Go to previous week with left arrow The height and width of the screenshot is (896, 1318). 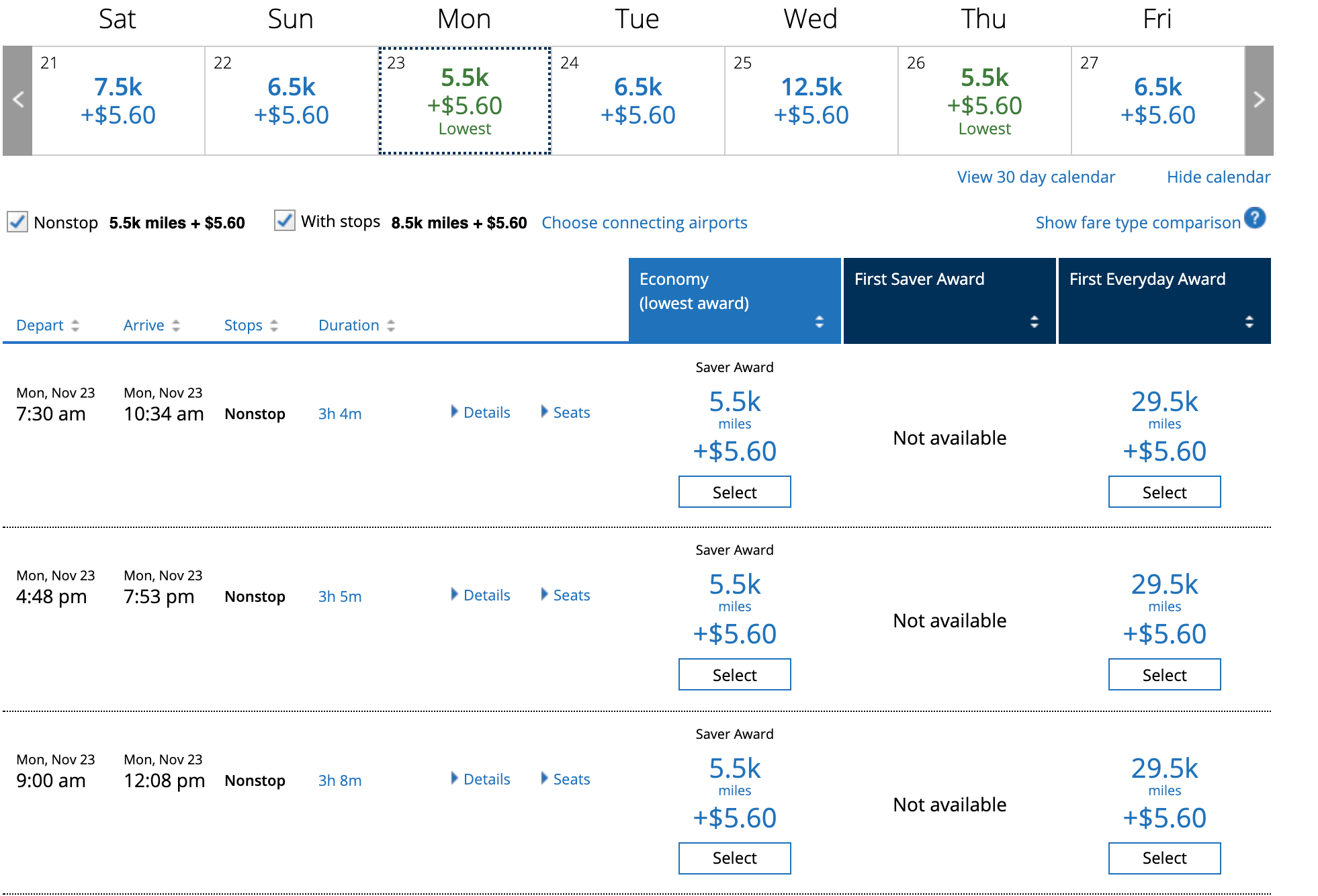[x=18, y=100]
